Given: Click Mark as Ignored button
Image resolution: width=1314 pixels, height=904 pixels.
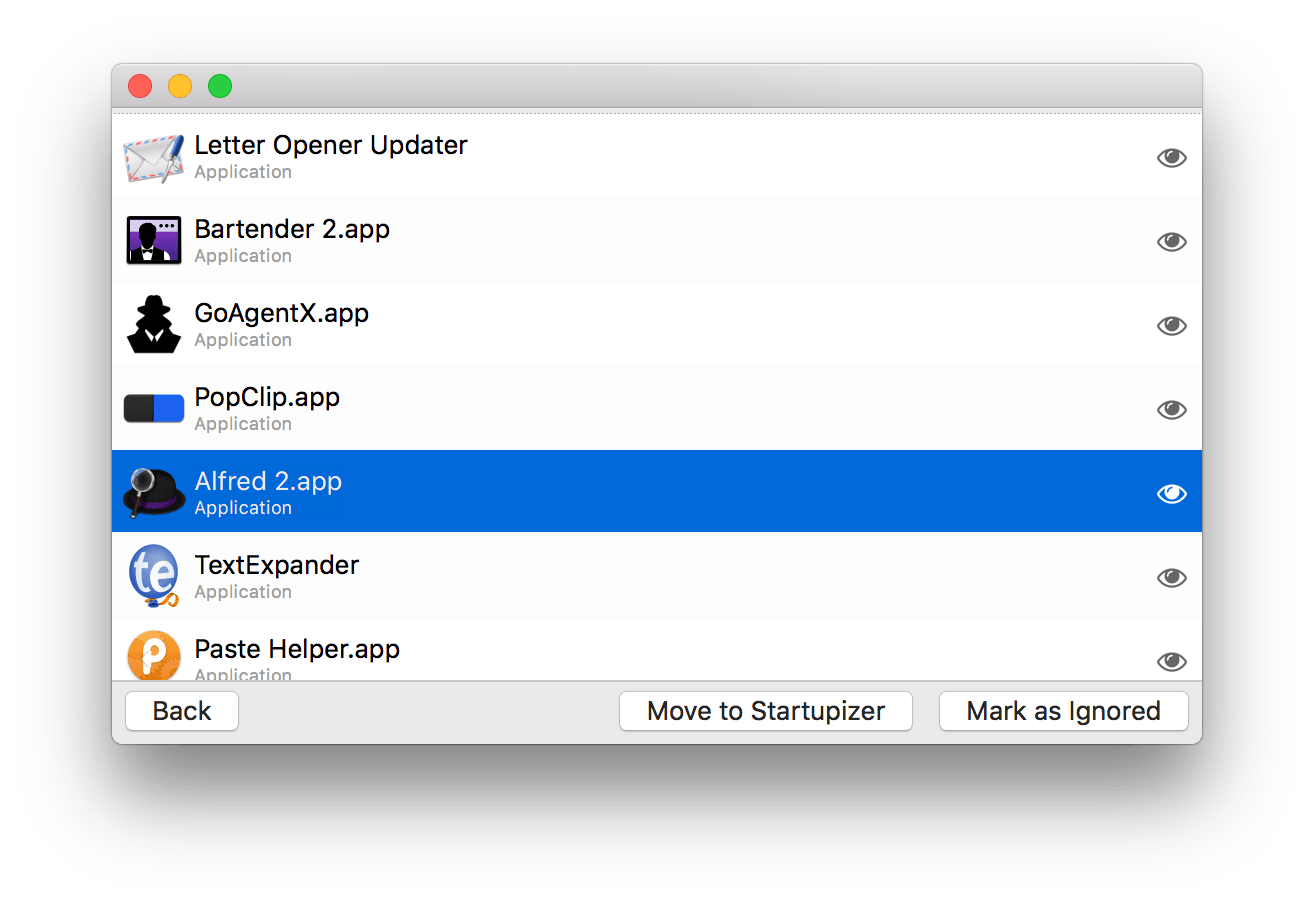Looking at the screenshot, I should pyautogui.click(x=1064, y=711).
